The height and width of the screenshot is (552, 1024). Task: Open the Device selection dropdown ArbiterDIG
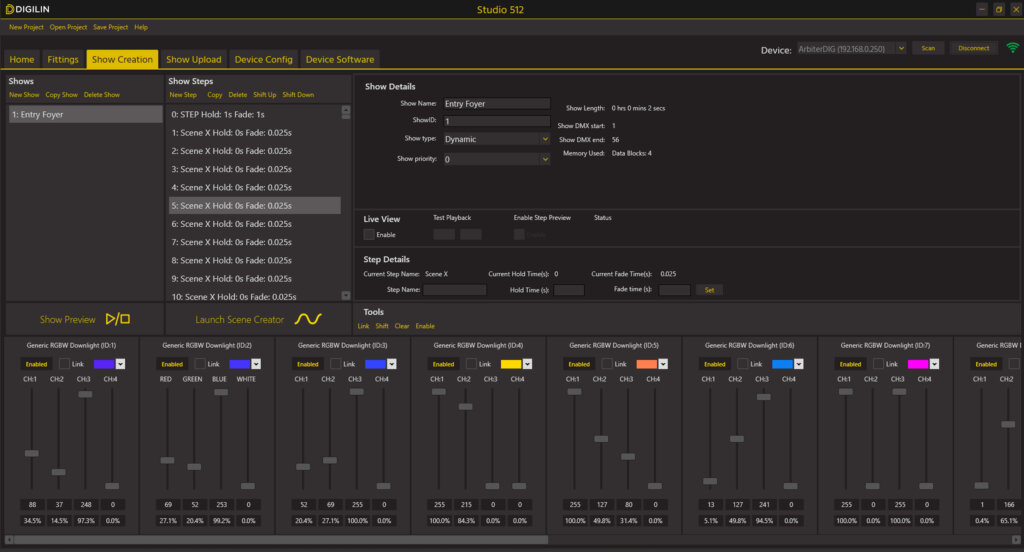(x=851, y=48)
